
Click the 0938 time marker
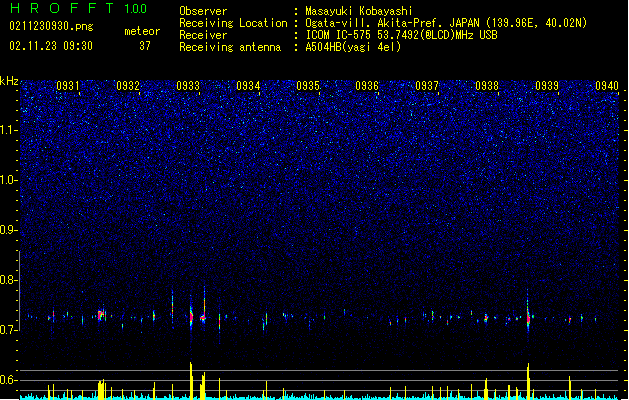point(487,86)
